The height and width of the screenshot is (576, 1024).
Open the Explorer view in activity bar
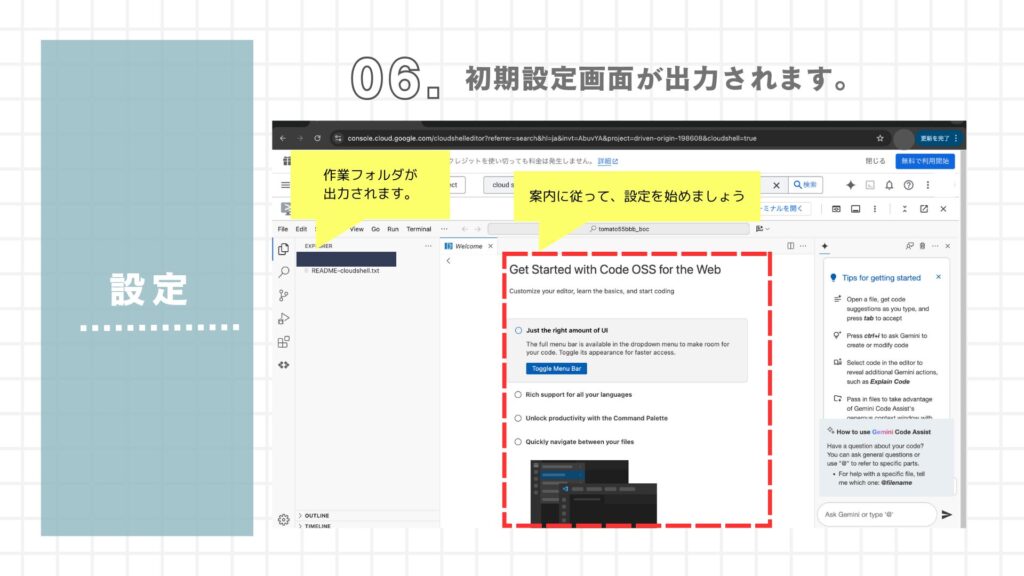(x=283, y=249)
